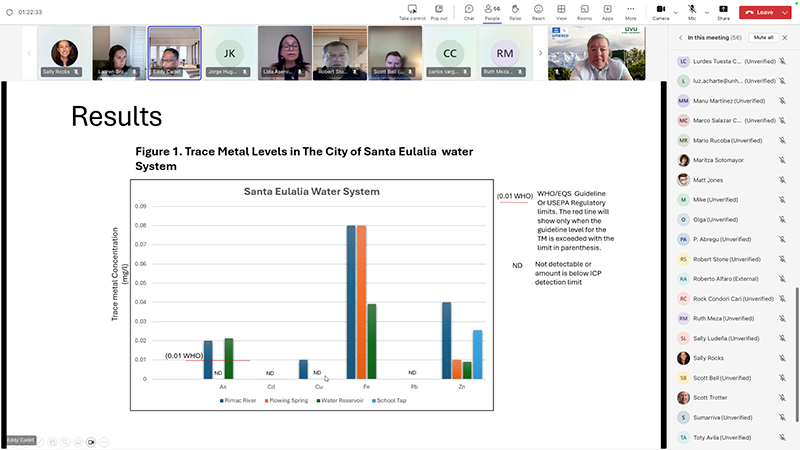Open the Rooms breakout icon

pos(584,11)
